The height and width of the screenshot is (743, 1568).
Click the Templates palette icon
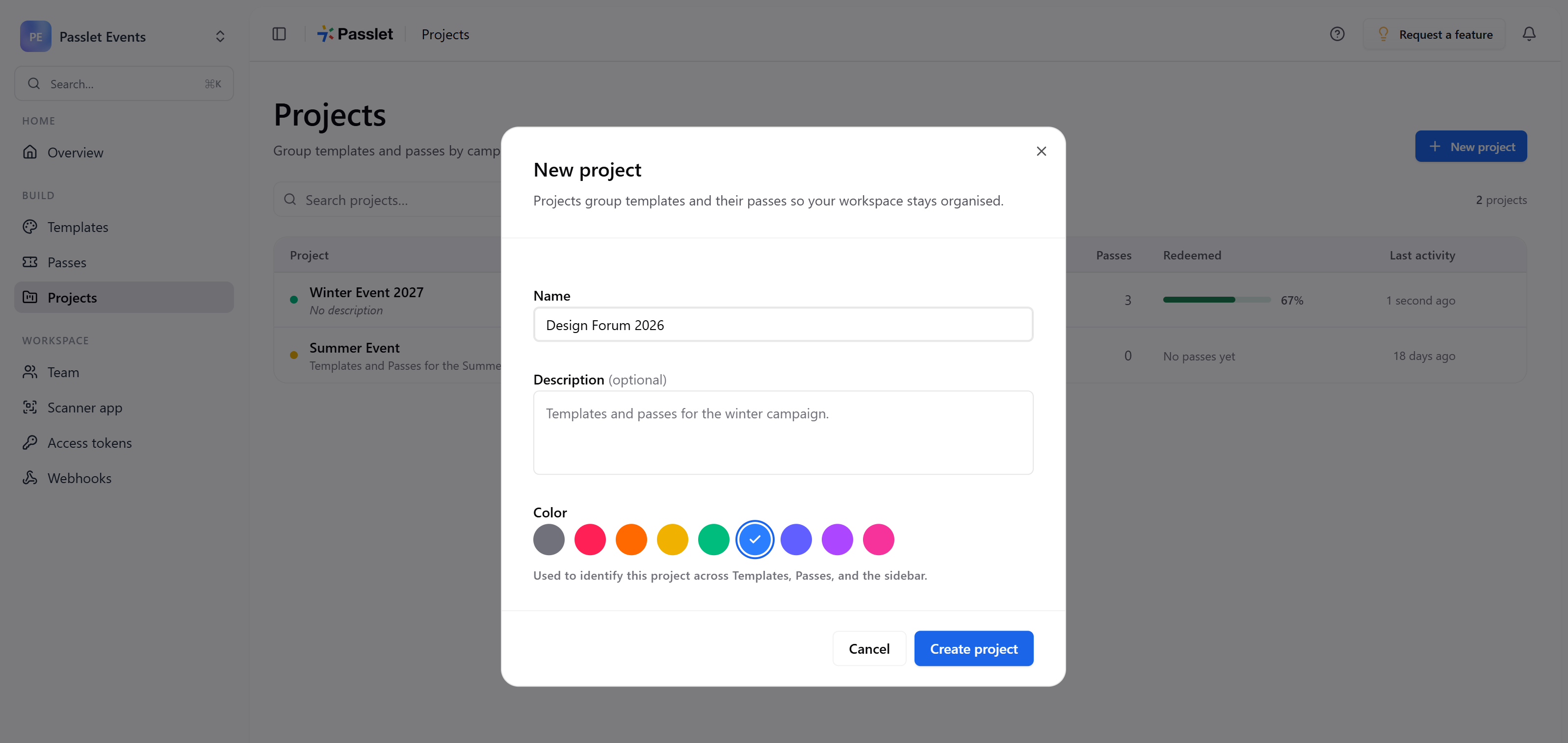click(30, 227)
